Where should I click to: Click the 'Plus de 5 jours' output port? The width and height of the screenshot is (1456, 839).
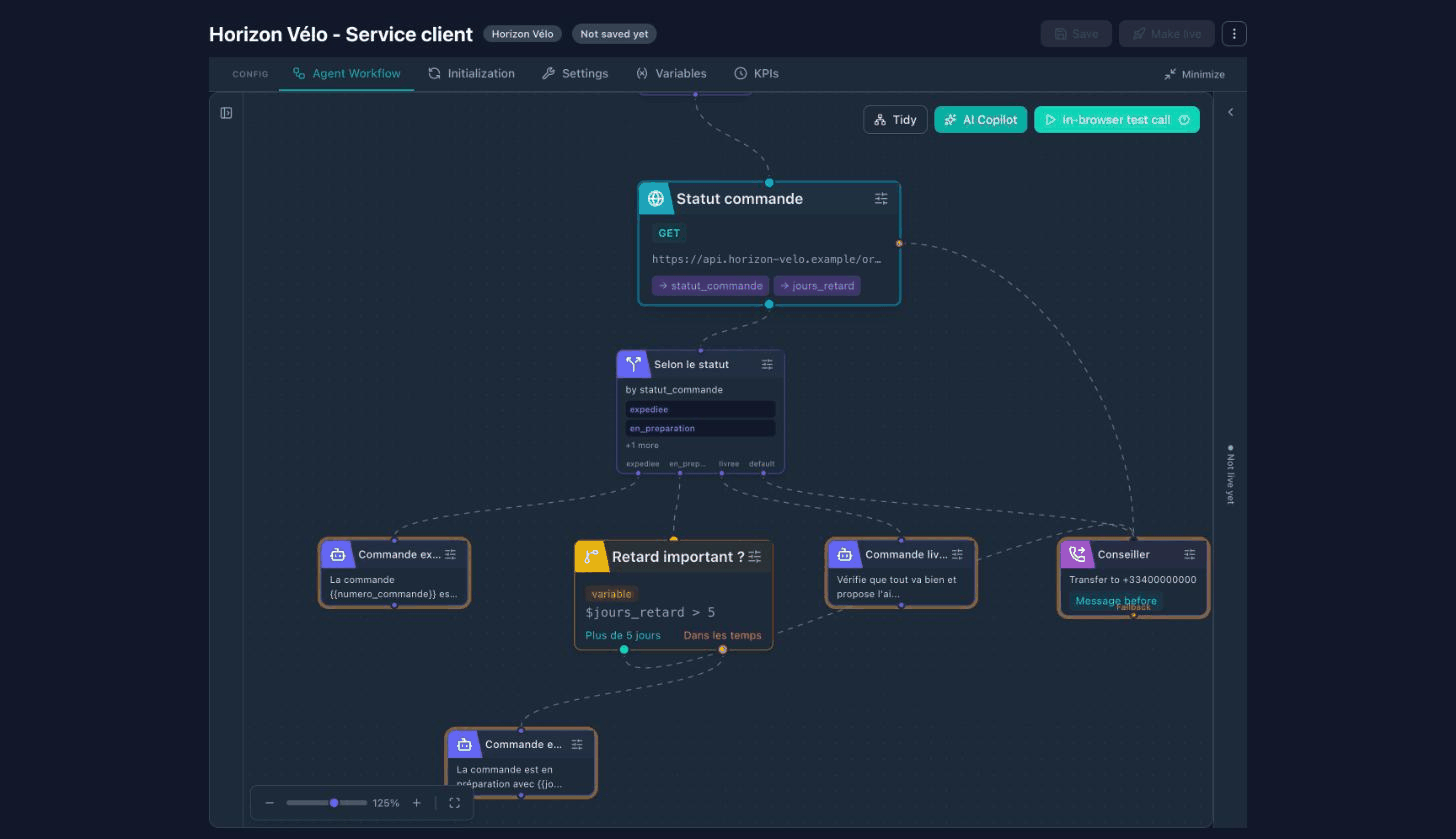pos(624,649)
